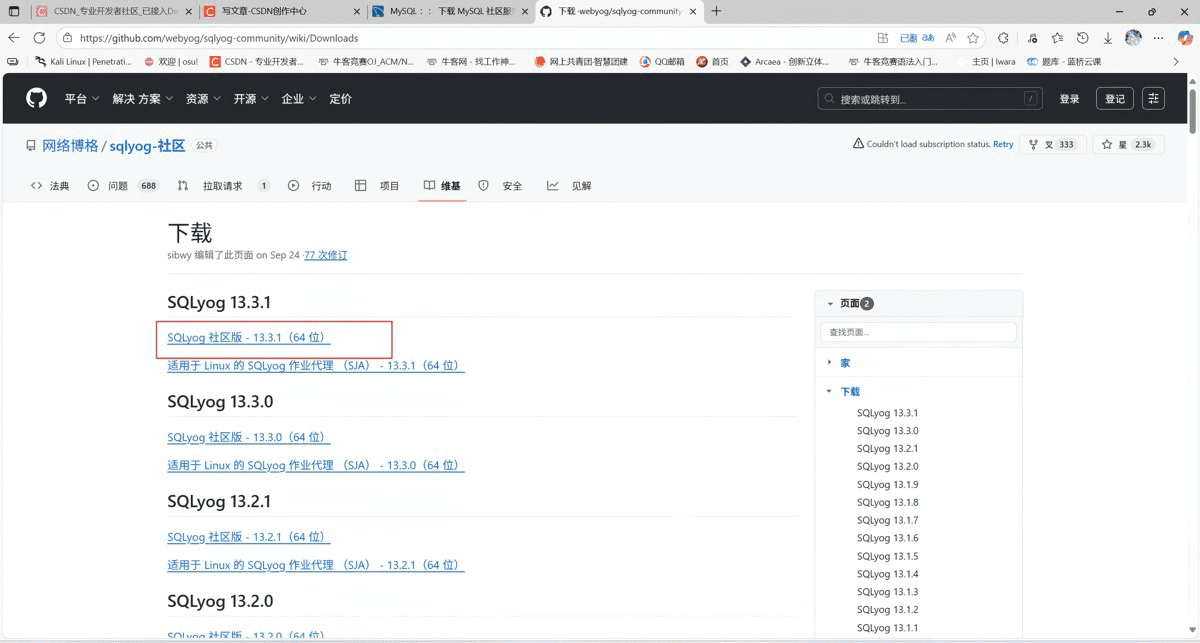Open the sqlyog-社区 repository link
1200x643 pixels.
point(148,145)
